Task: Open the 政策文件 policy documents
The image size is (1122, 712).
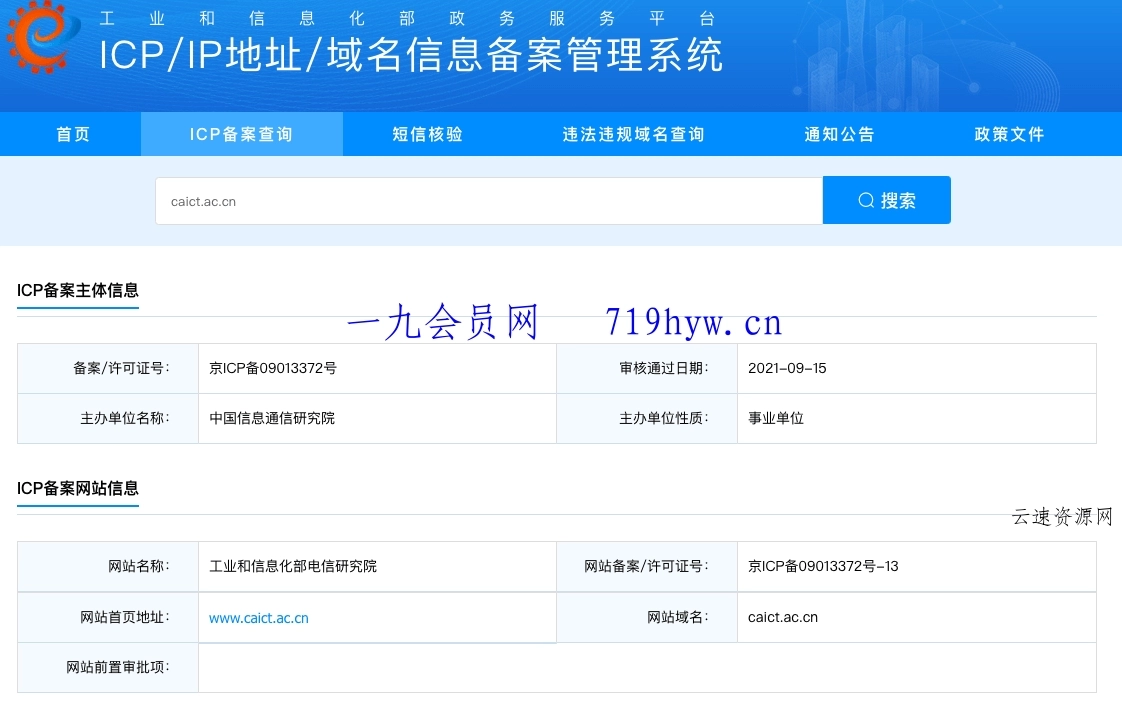Action: coord(1007,133)
